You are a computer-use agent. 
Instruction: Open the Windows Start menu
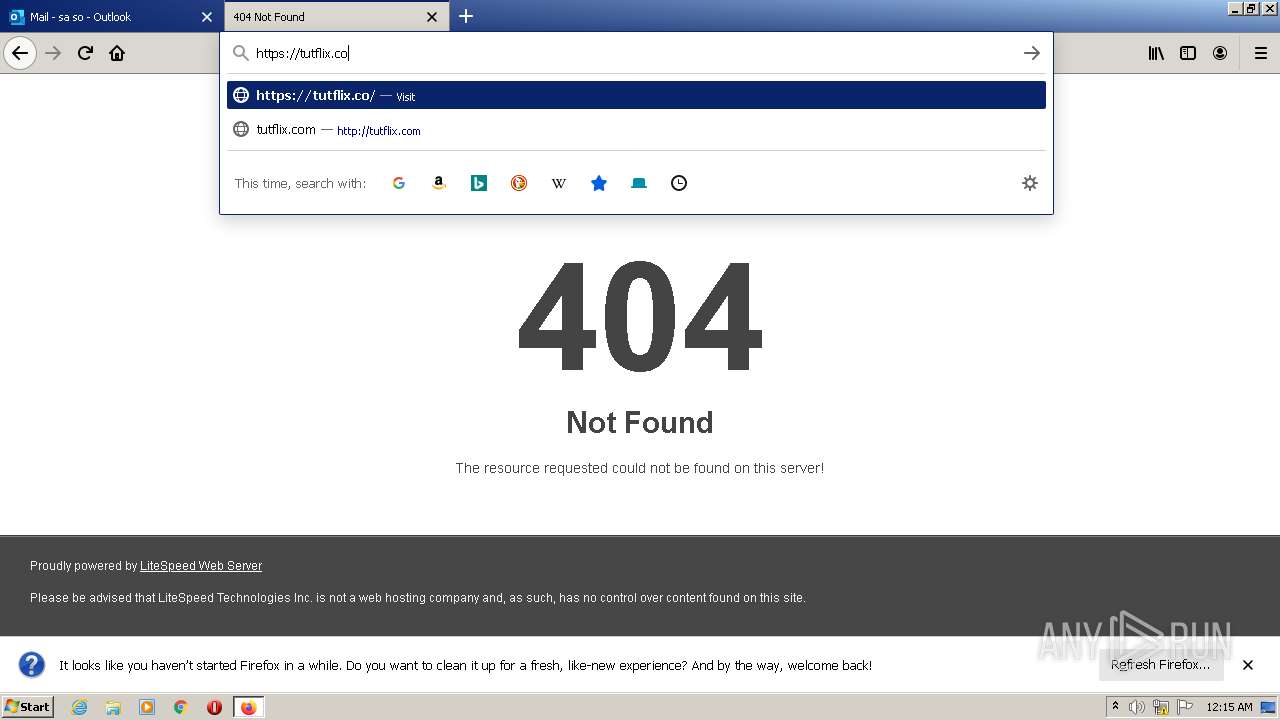click(28, 707)
